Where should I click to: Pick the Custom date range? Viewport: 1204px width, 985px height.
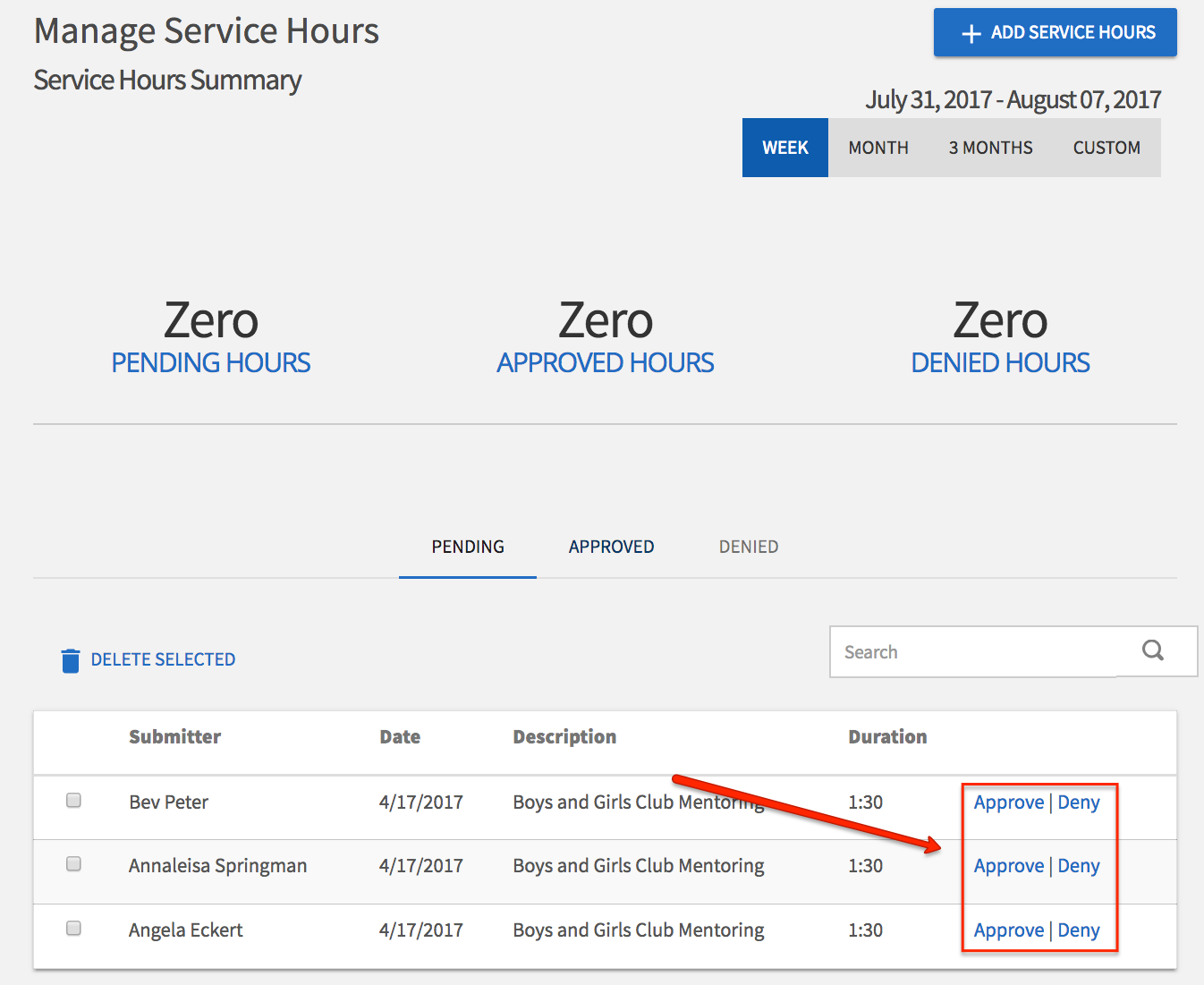click(1107, 148)
